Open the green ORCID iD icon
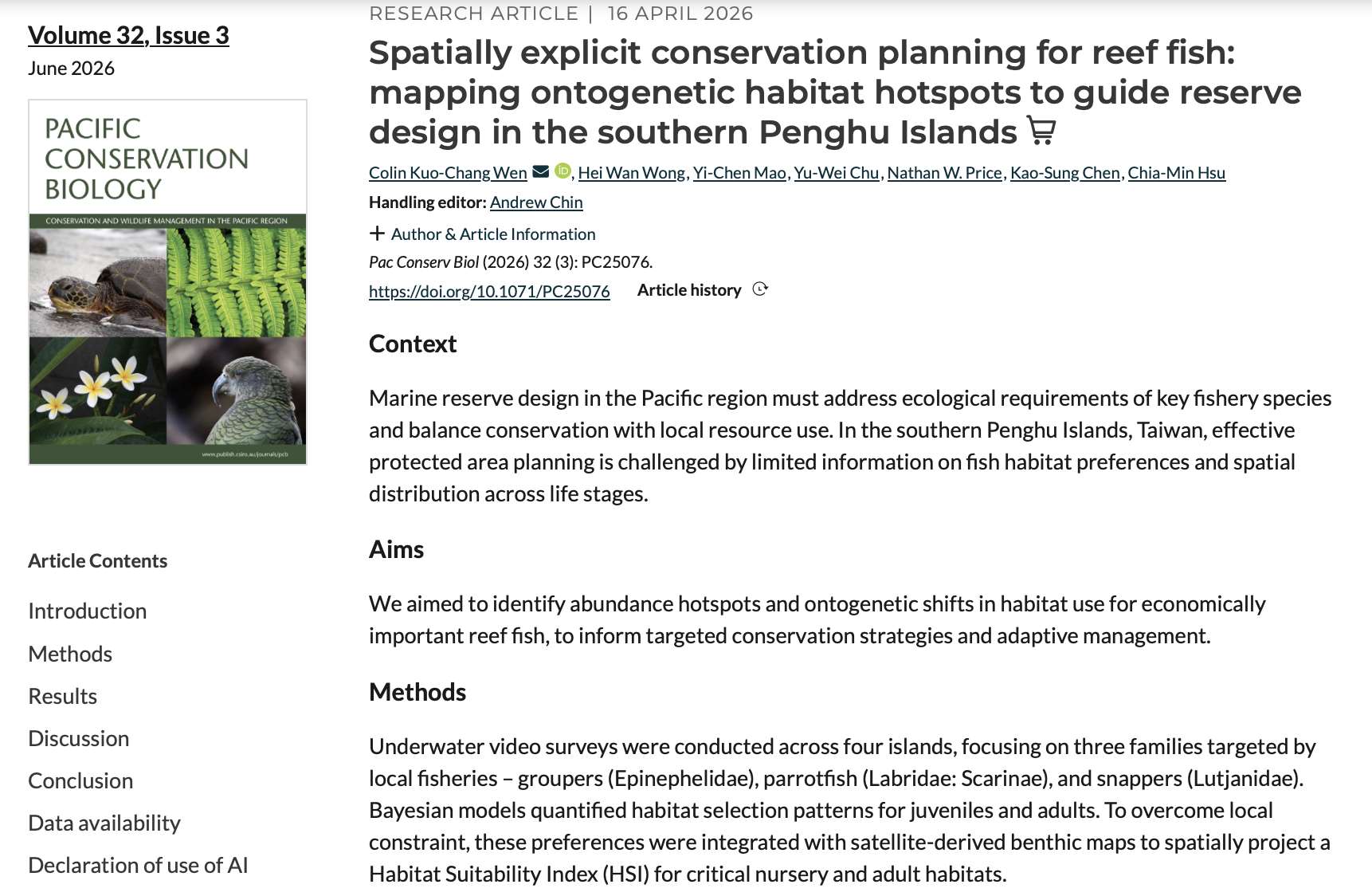 point(563,171)
